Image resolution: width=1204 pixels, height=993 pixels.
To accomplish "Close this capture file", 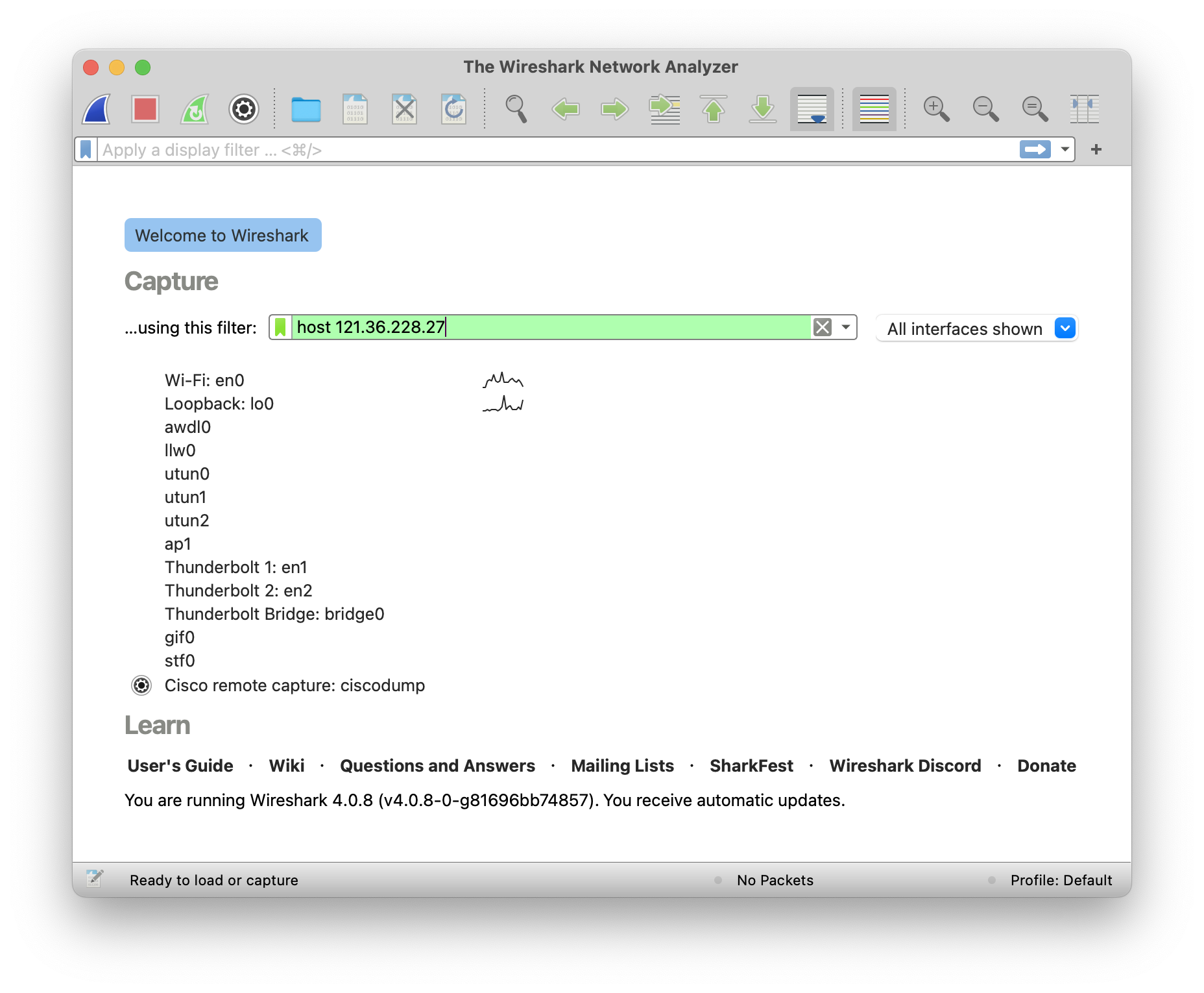I will point(405,109).
